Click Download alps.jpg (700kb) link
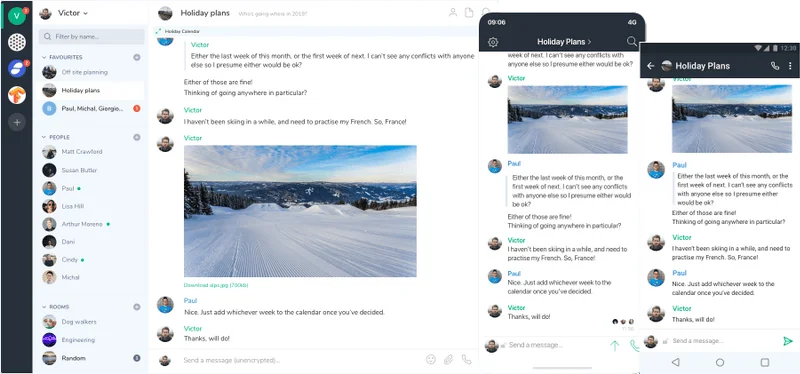The image size is (800, 374). [216, 285]
